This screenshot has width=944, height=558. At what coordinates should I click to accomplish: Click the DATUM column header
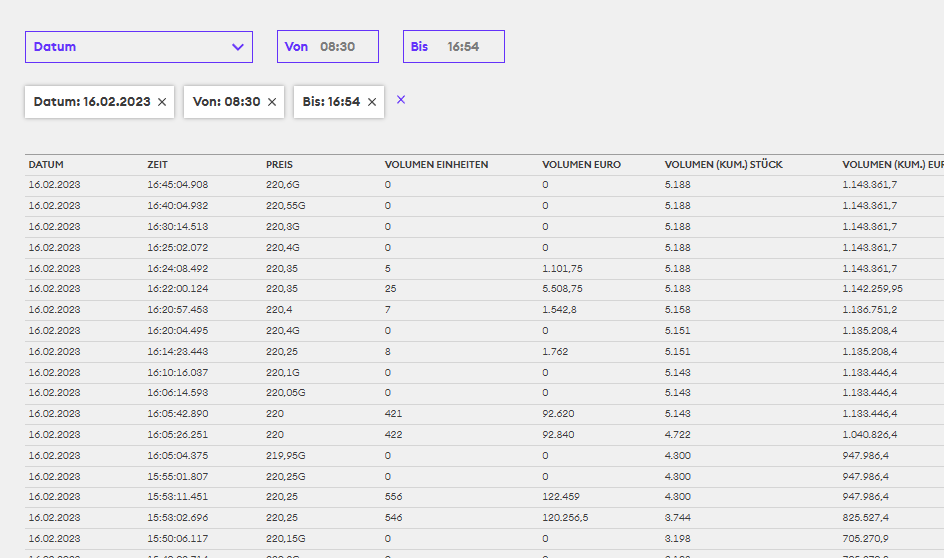[x=46, y=165]
